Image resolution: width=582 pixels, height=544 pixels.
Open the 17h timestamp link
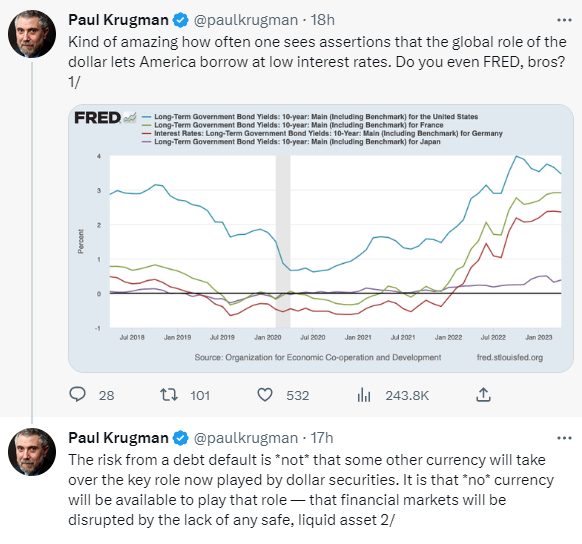click(322, 438)
